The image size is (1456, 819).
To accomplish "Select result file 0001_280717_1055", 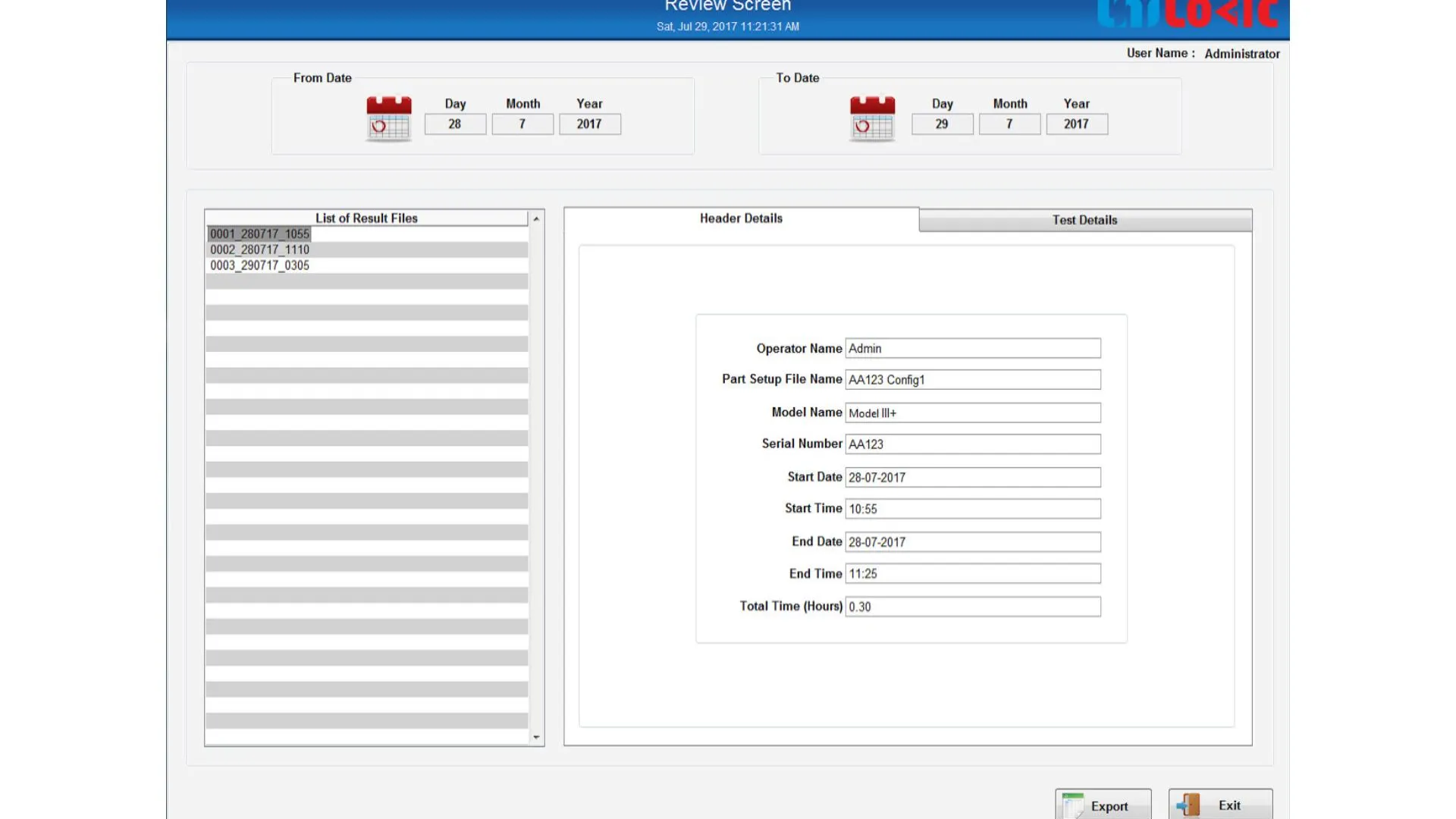I will [x=259, y=234].
